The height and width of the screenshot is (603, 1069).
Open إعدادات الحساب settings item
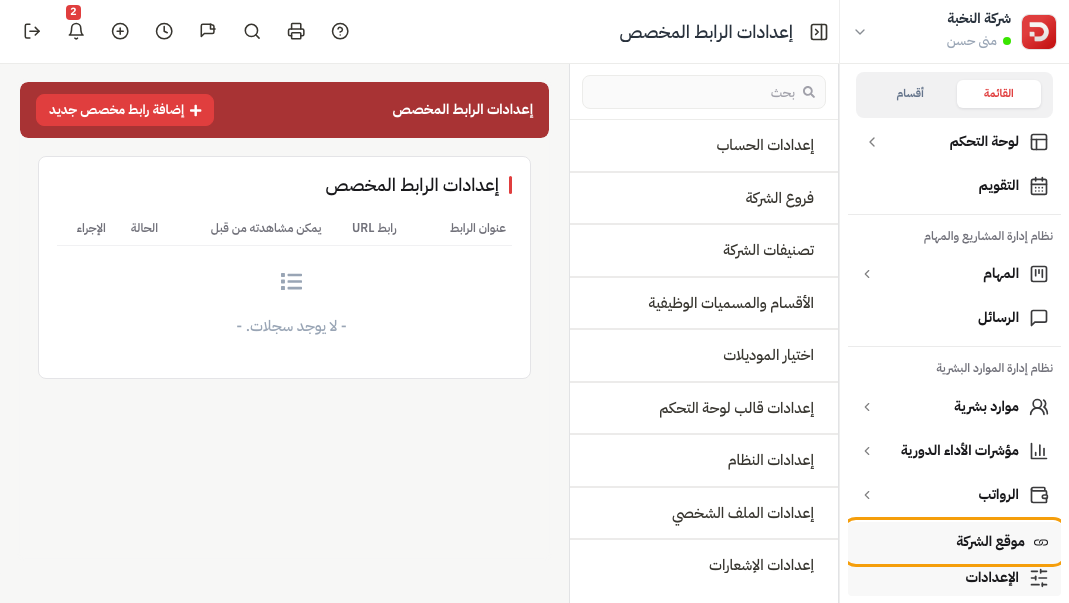(704, 145)
